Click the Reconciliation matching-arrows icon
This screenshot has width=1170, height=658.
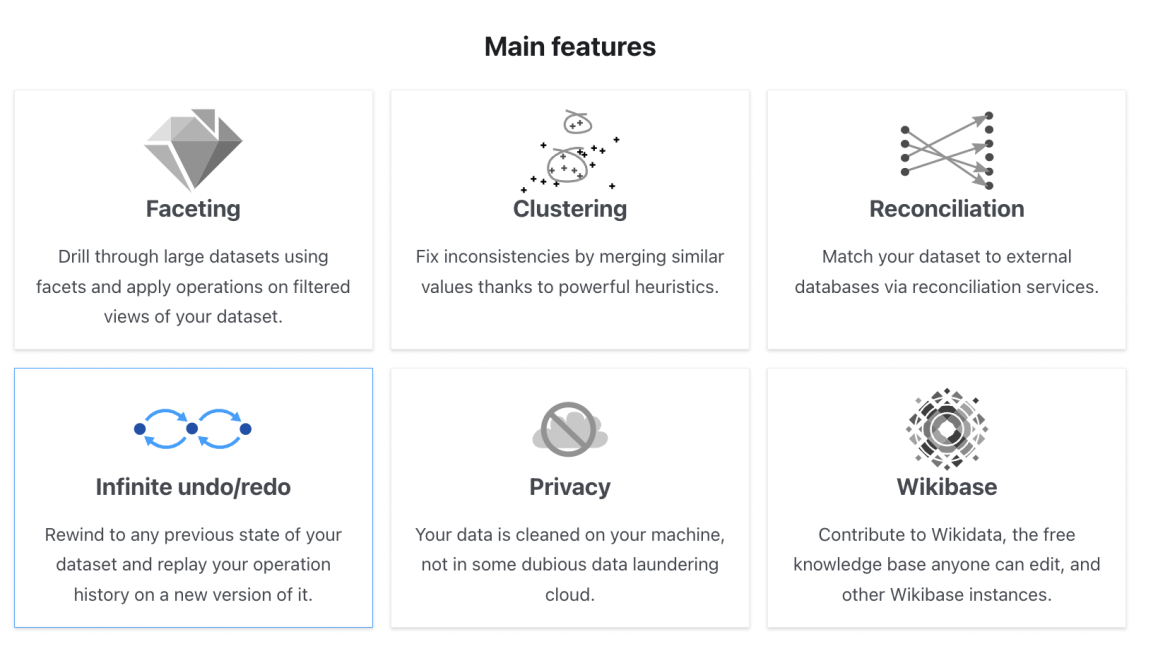coord(946,148)
